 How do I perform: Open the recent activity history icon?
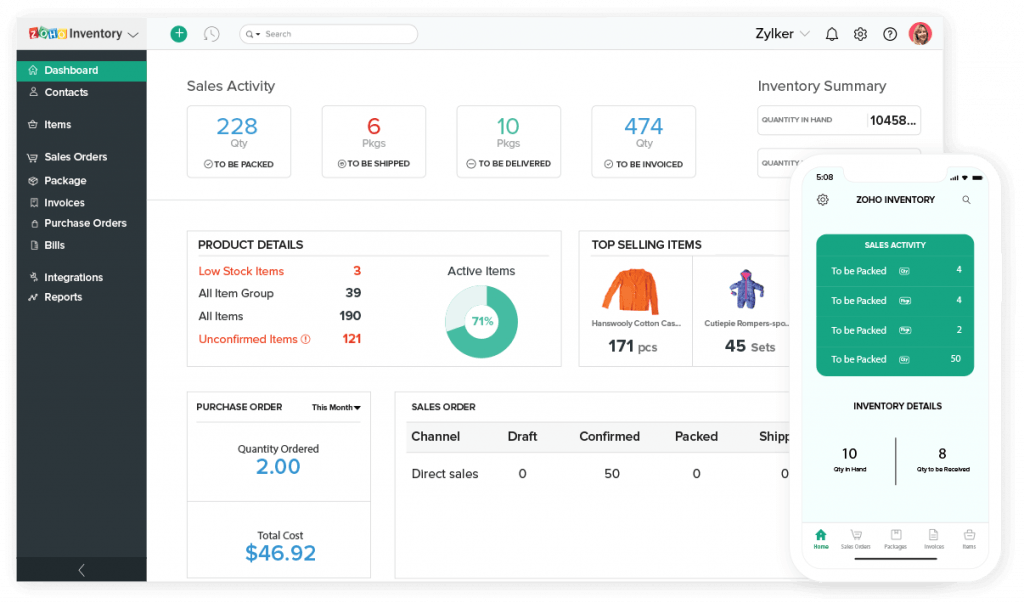pos(211,33)
